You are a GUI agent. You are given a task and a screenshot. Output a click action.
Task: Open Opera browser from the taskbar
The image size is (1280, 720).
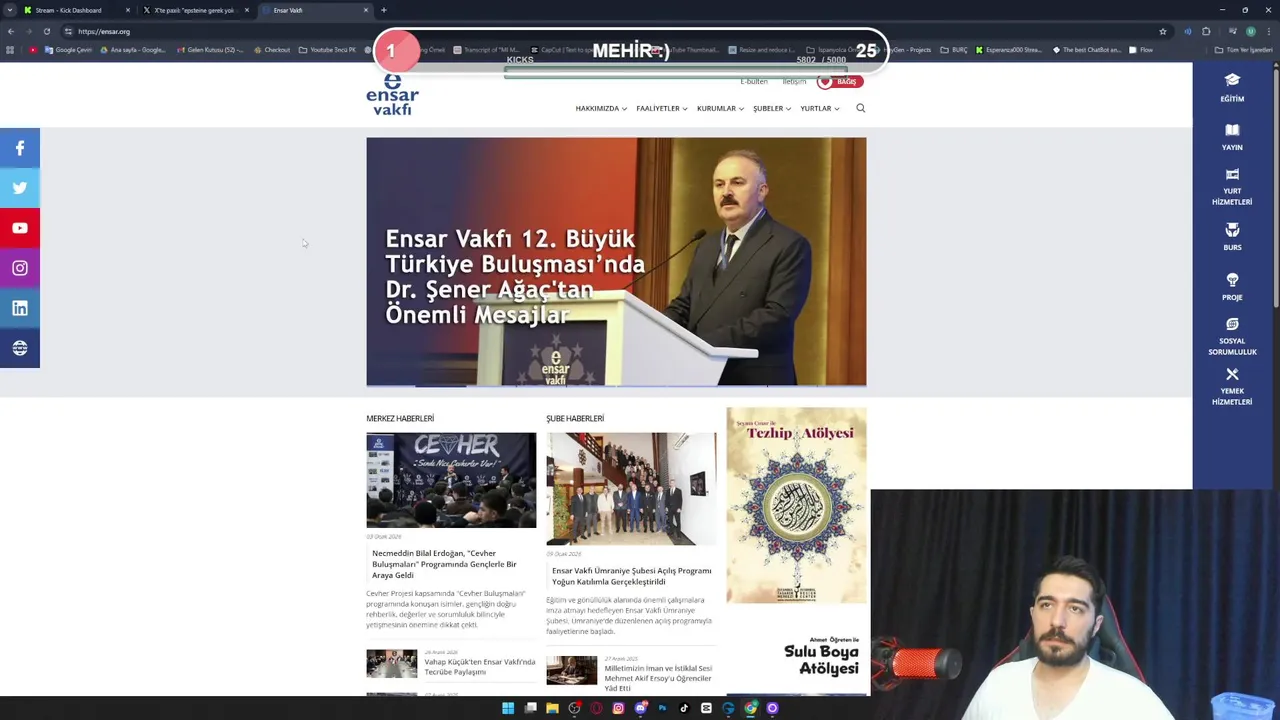(596, 708)
